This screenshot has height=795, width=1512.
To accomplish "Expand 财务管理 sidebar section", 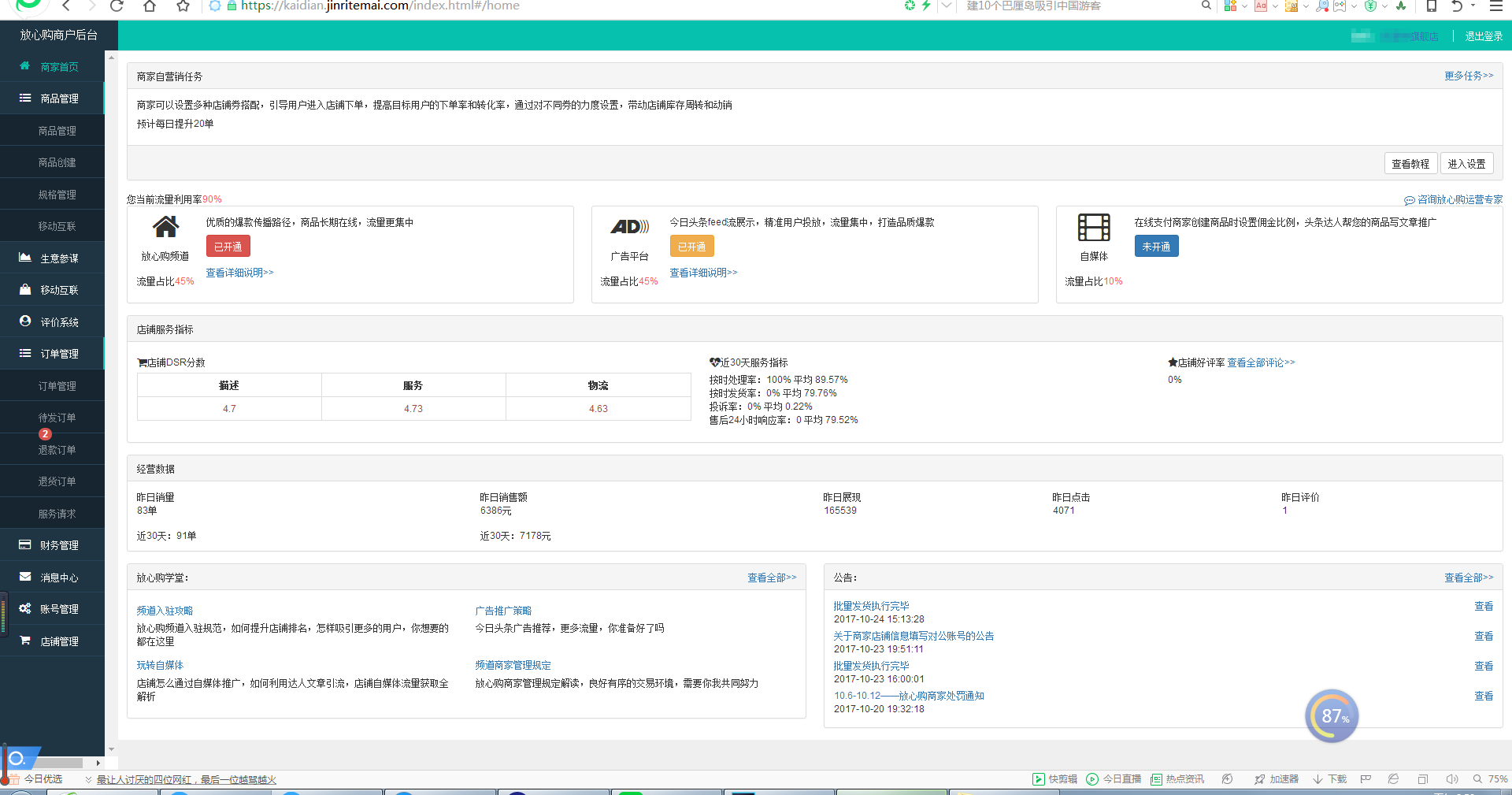I will coord(52,545).
